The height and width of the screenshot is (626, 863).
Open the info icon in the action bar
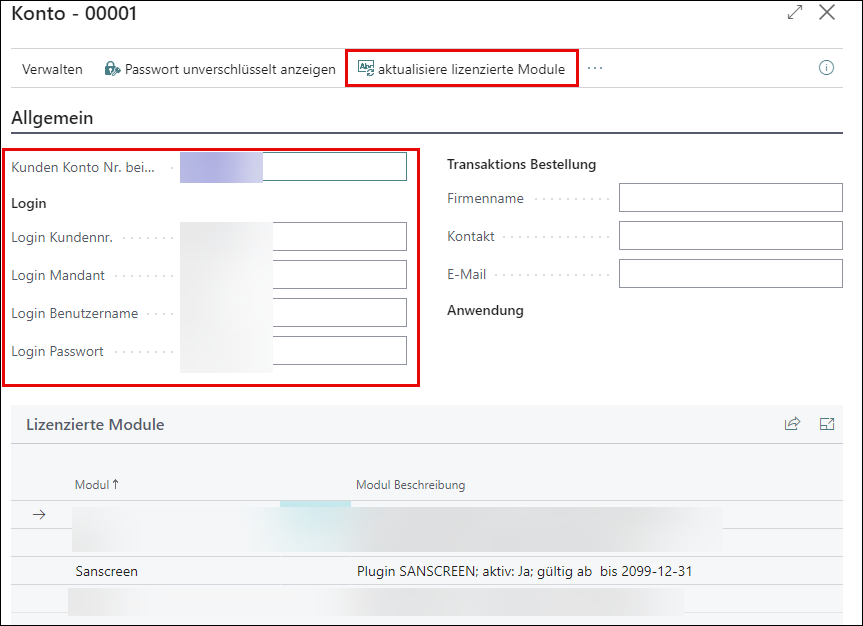pyautogui.click(x=826, y=68)
